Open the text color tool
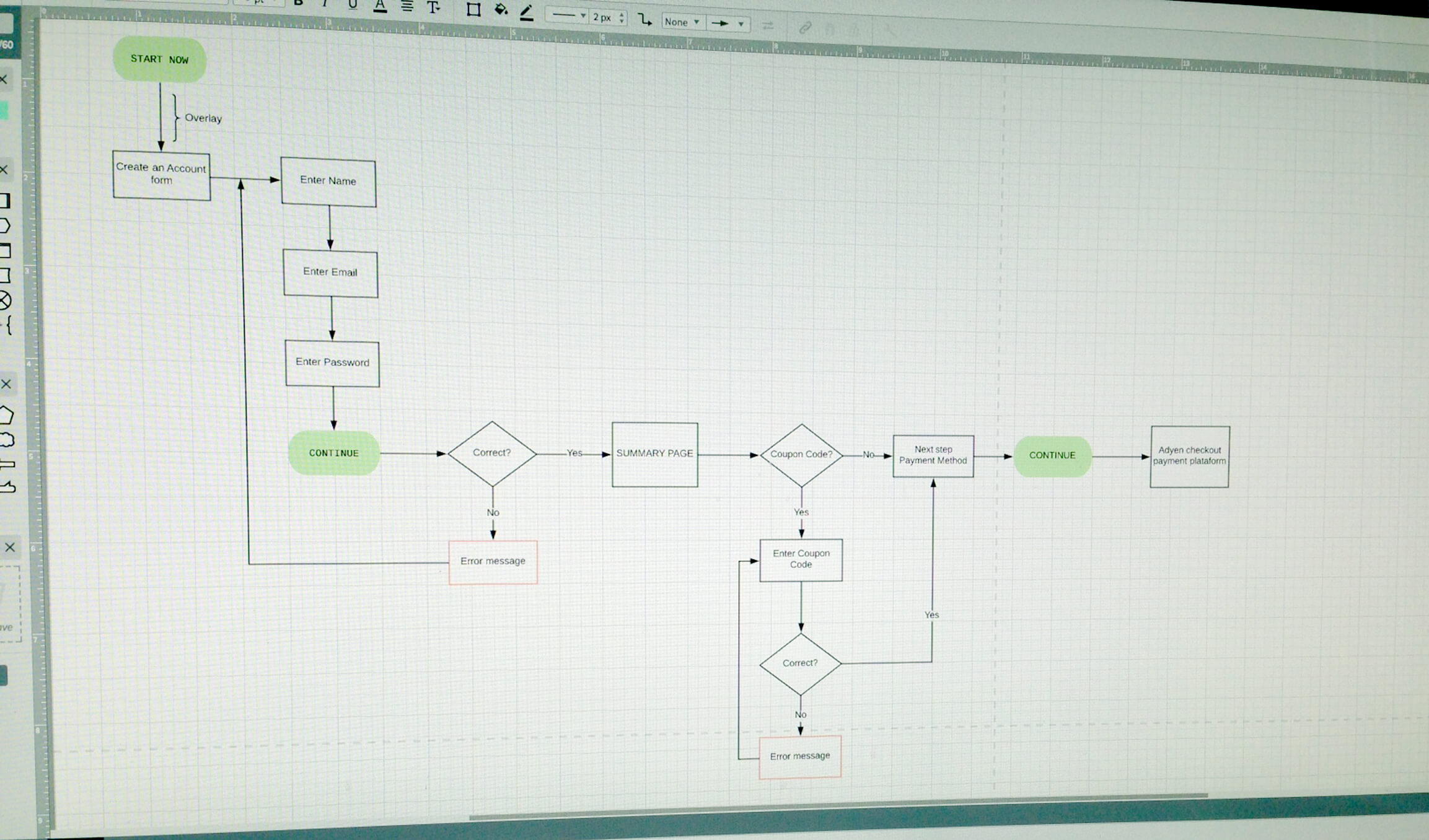Screen dimensions: 1429x840 (x=380, y=7)
